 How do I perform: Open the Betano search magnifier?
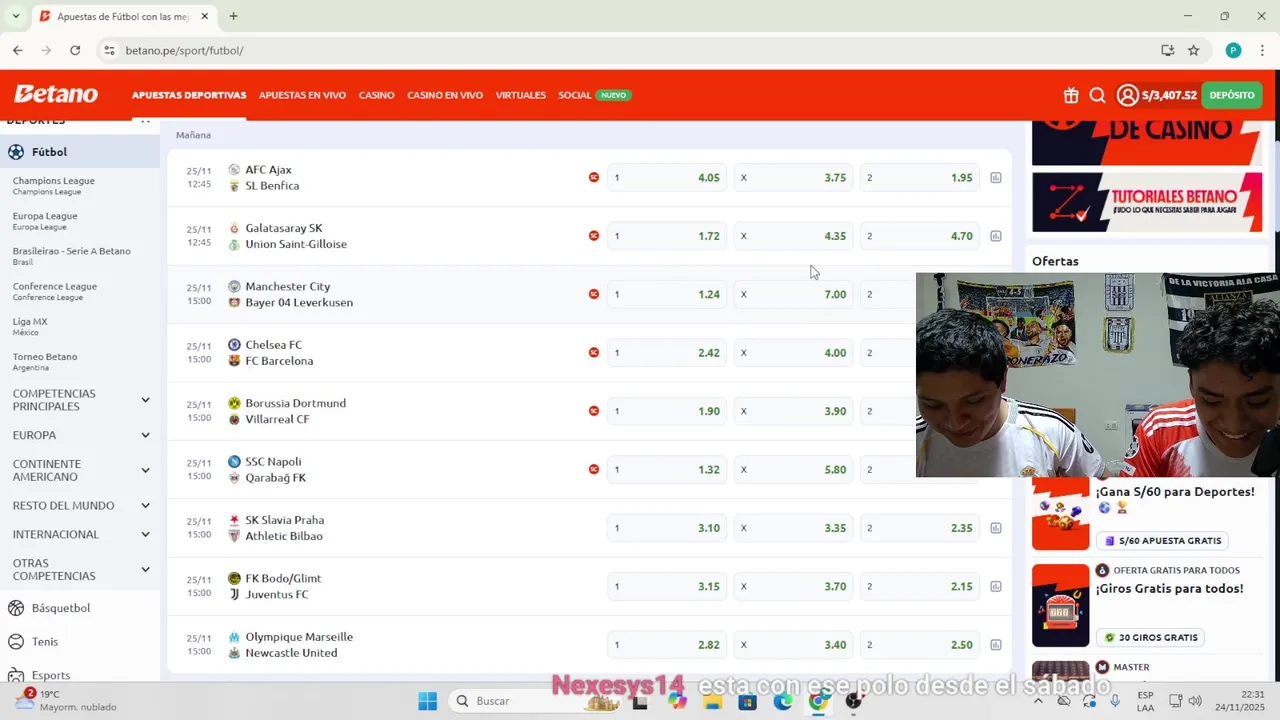(x=1097, y=95)
